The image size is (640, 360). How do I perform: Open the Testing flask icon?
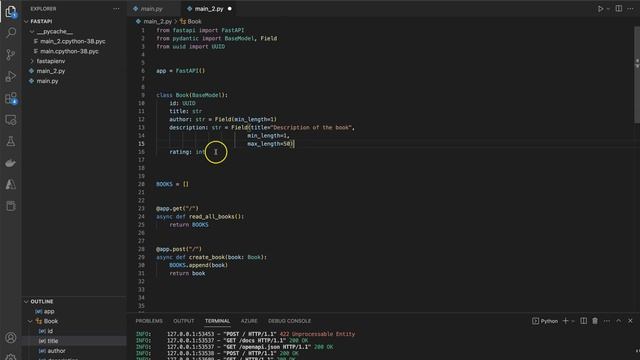point(11,141)
